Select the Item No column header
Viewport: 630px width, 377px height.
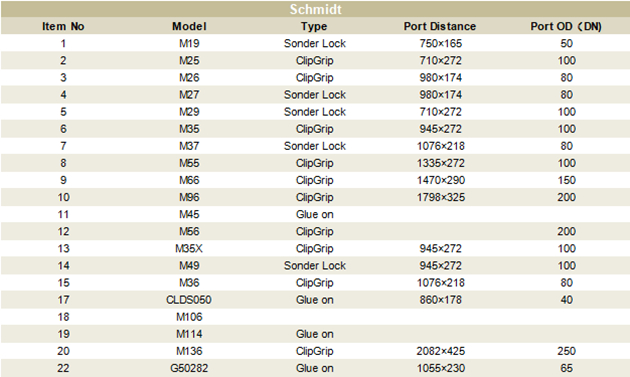click(x=63, y=27)
